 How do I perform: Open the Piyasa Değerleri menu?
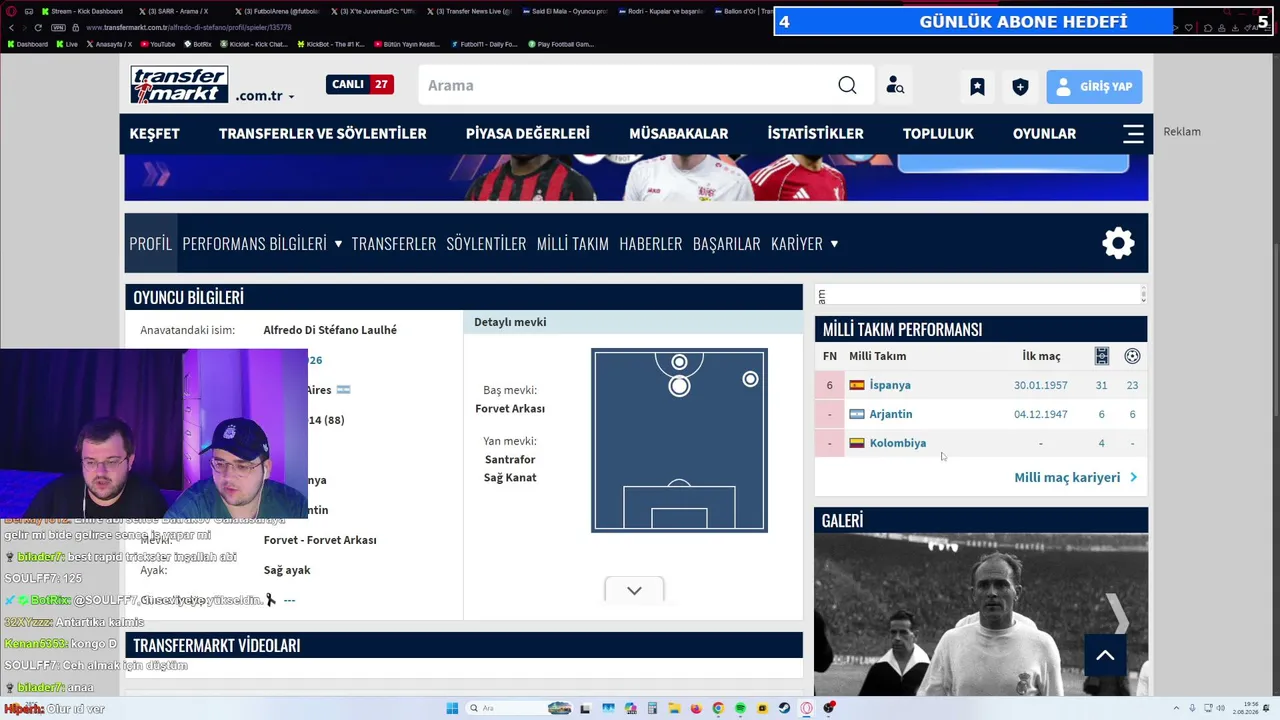[x=528, y=134]
